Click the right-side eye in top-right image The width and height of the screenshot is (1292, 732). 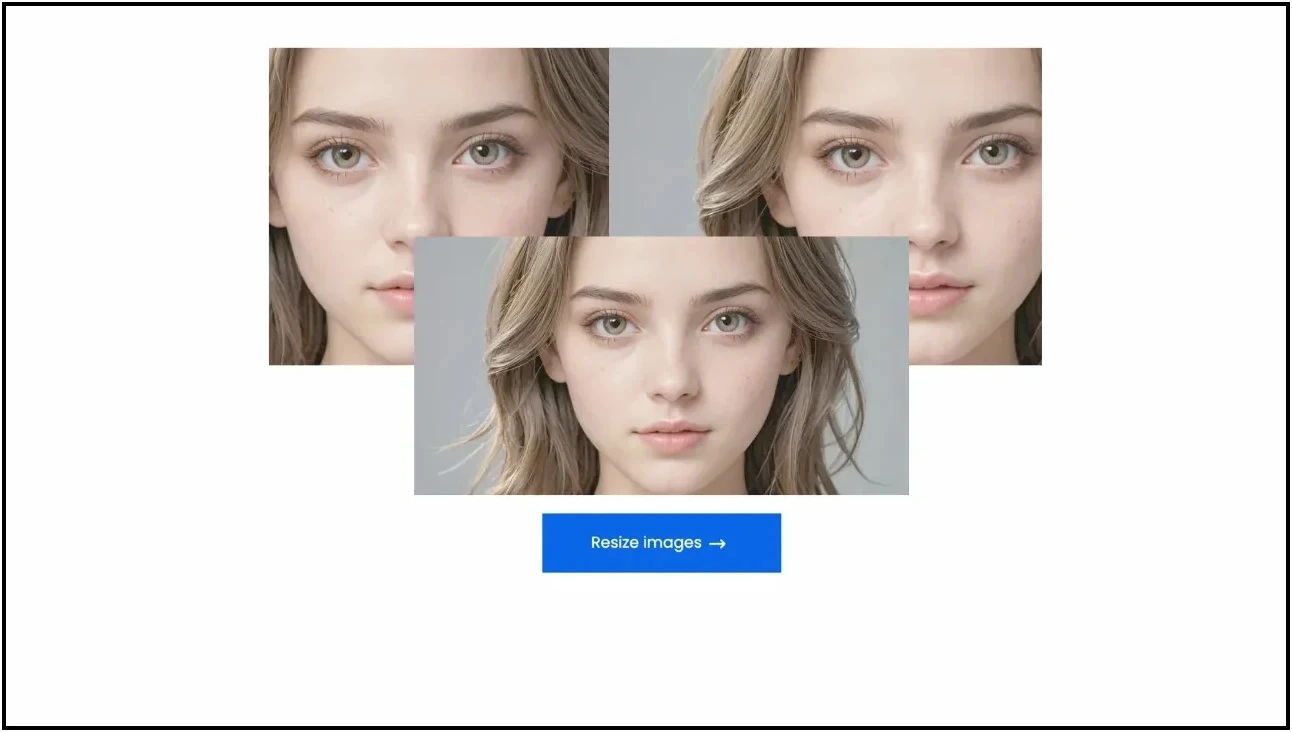point(994,153)
